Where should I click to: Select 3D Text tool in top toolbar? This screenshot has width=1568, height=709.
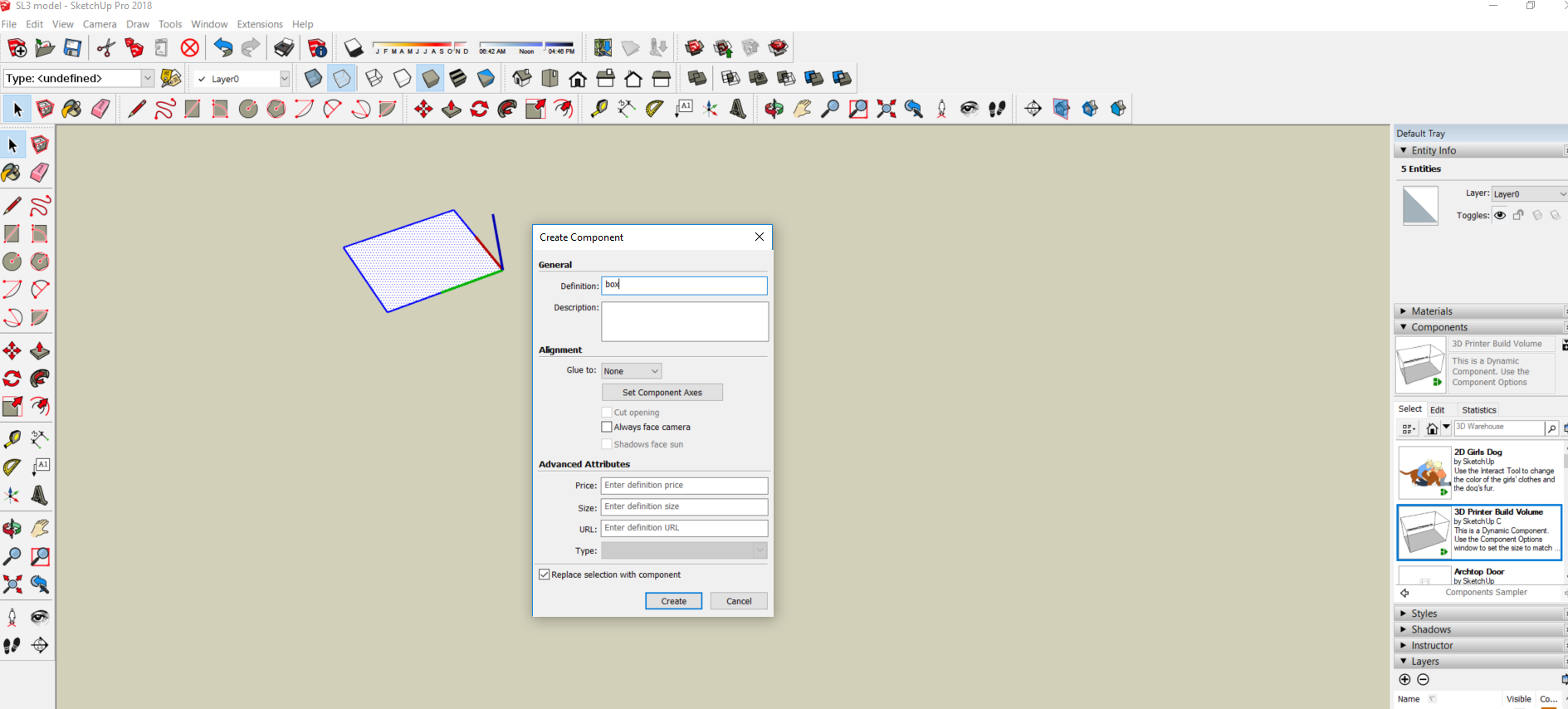pos(738,109)
